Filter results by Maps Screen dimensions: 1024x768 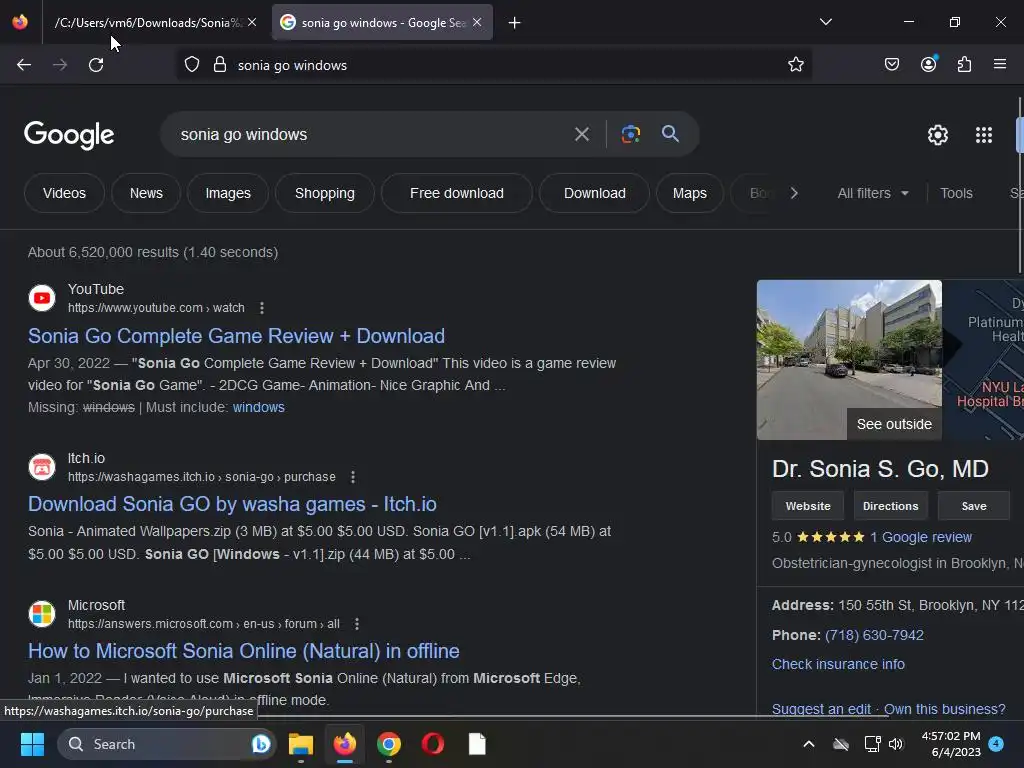tap(690, 193)
